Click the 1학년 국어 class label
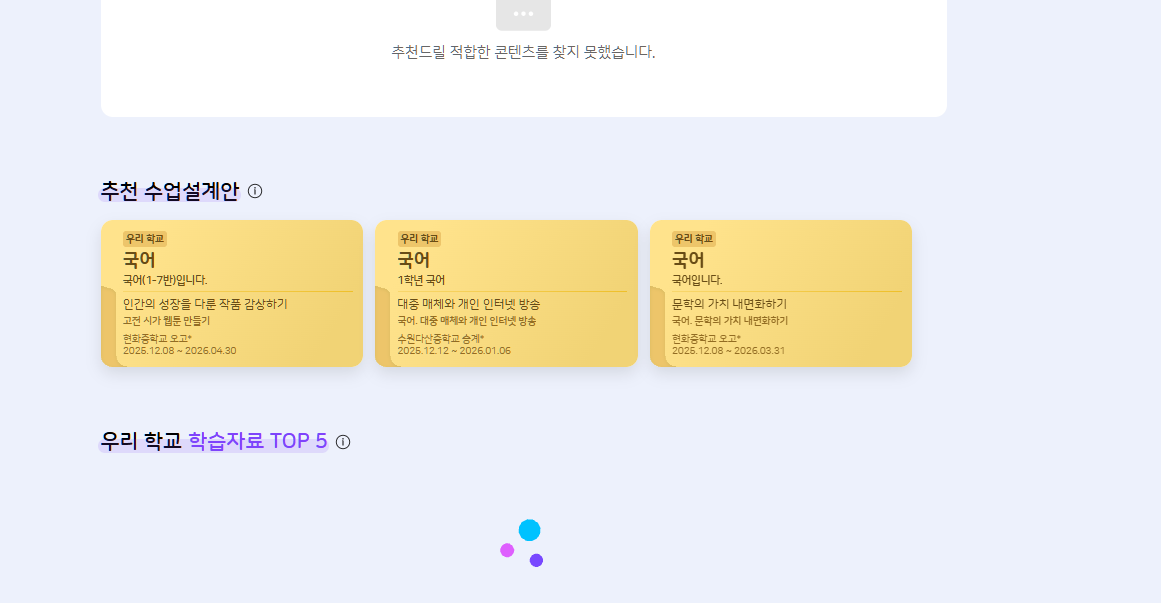Viewport: 1161px width, 603px height. coord(421,280)
